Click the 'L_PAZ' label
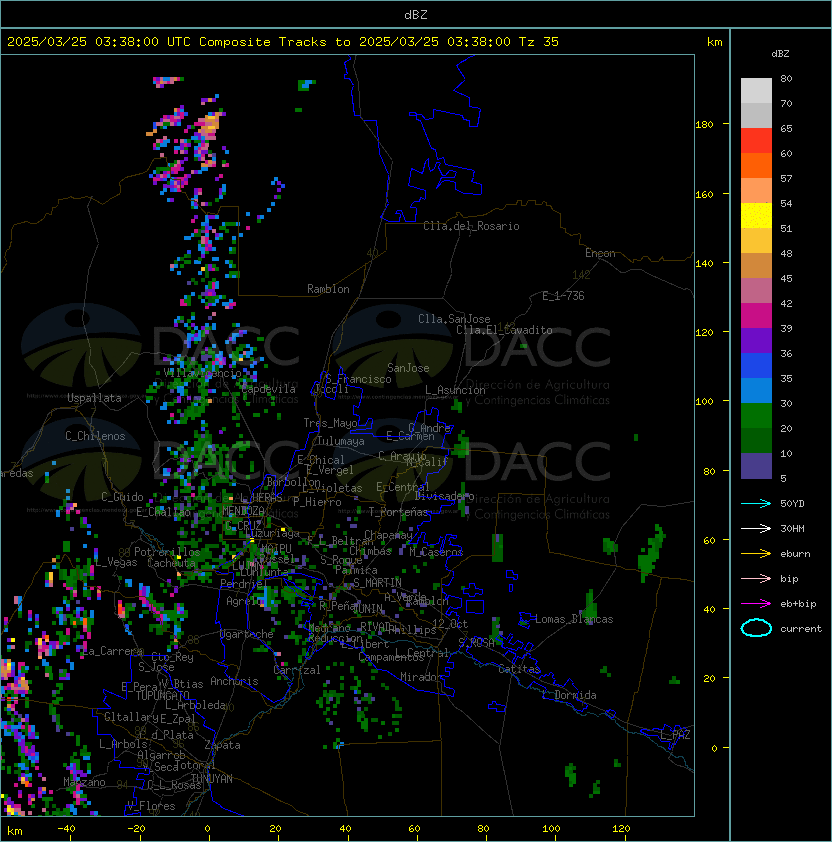Screen dimensions: 832x842 point(675,735)
